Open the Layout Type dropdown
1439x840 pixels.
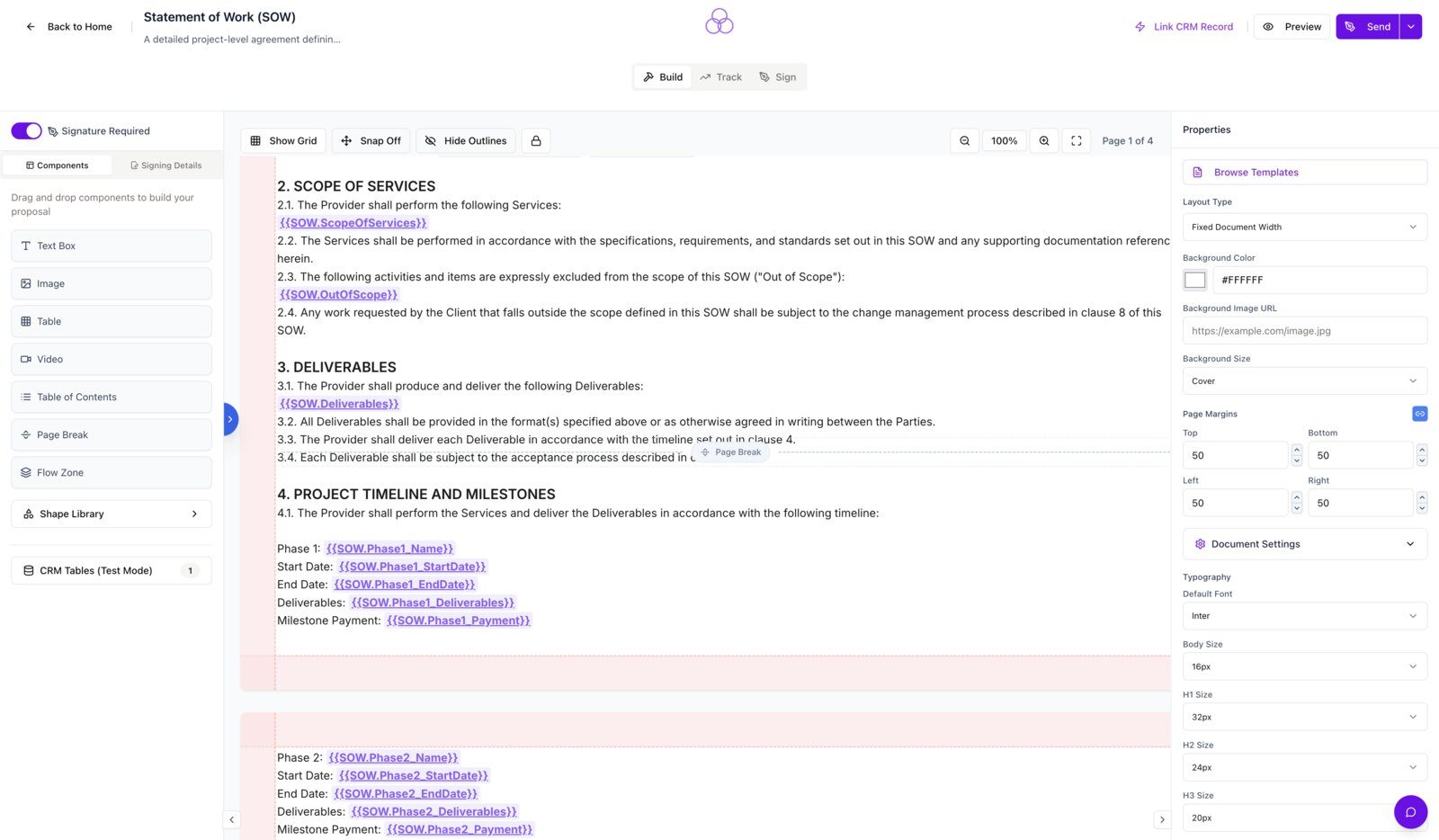(1304, 227)
